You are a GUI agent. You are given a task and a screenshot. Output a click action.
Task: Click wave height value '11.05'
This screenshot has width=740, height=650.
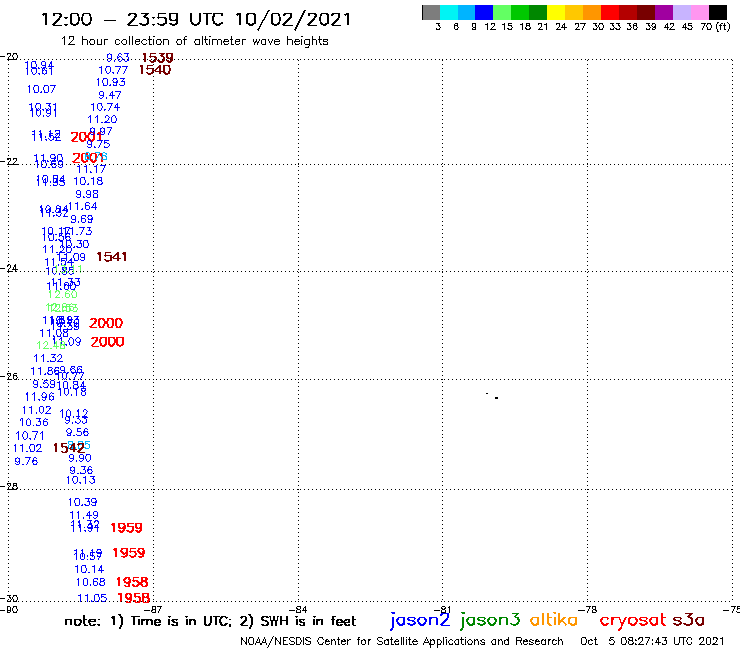92,598
